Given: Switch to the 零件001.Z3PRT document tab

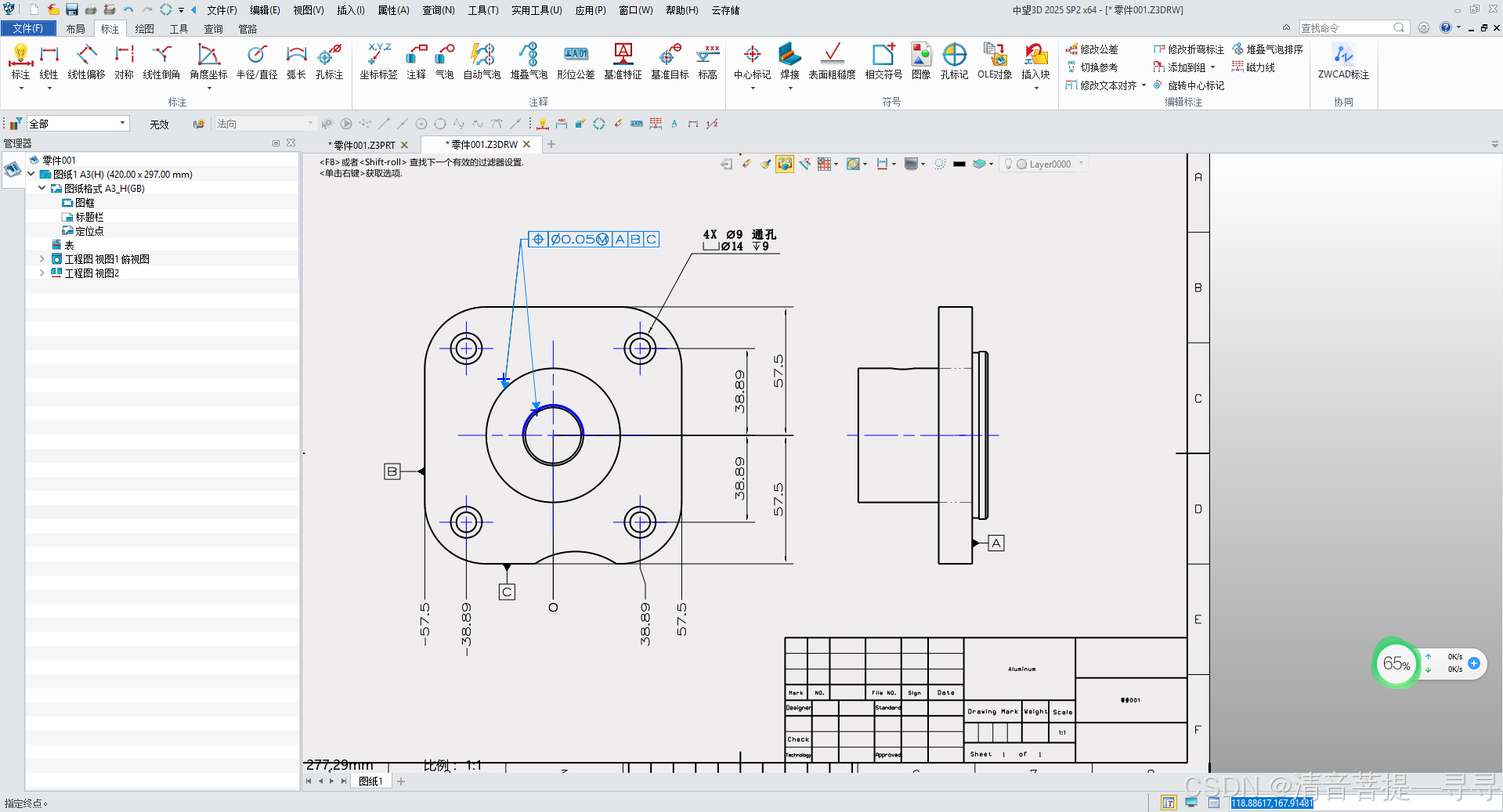Looking at the screenshot, I should coord(364,145).
